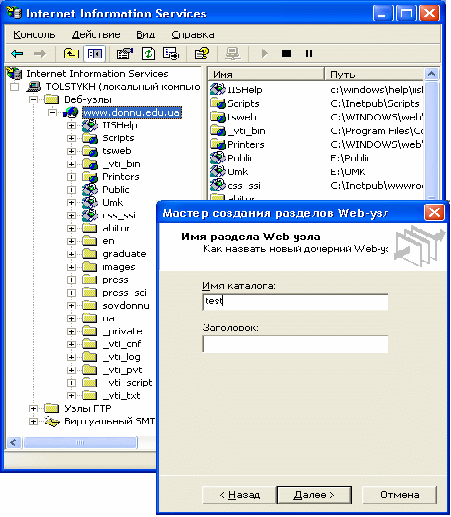This screenshot has height=517, width=451.
Task: Go up one level with folder-up icon
Action: pyautogui.click(x=71, y=53)
